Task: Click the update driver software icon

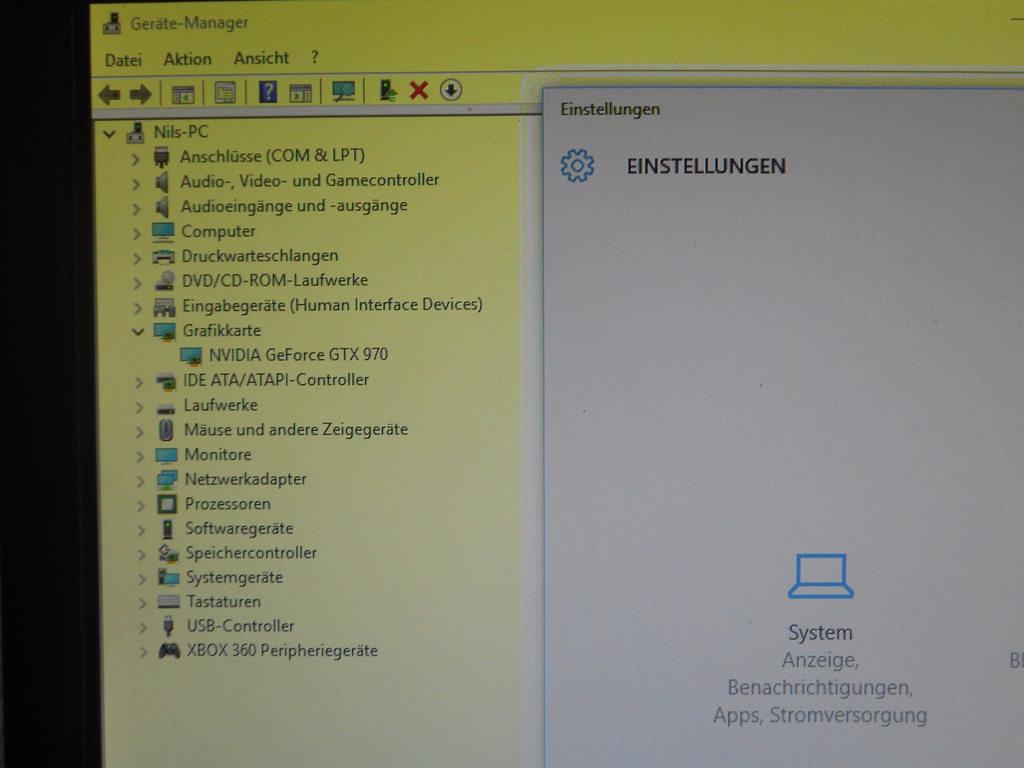Action: pos(388,90)
